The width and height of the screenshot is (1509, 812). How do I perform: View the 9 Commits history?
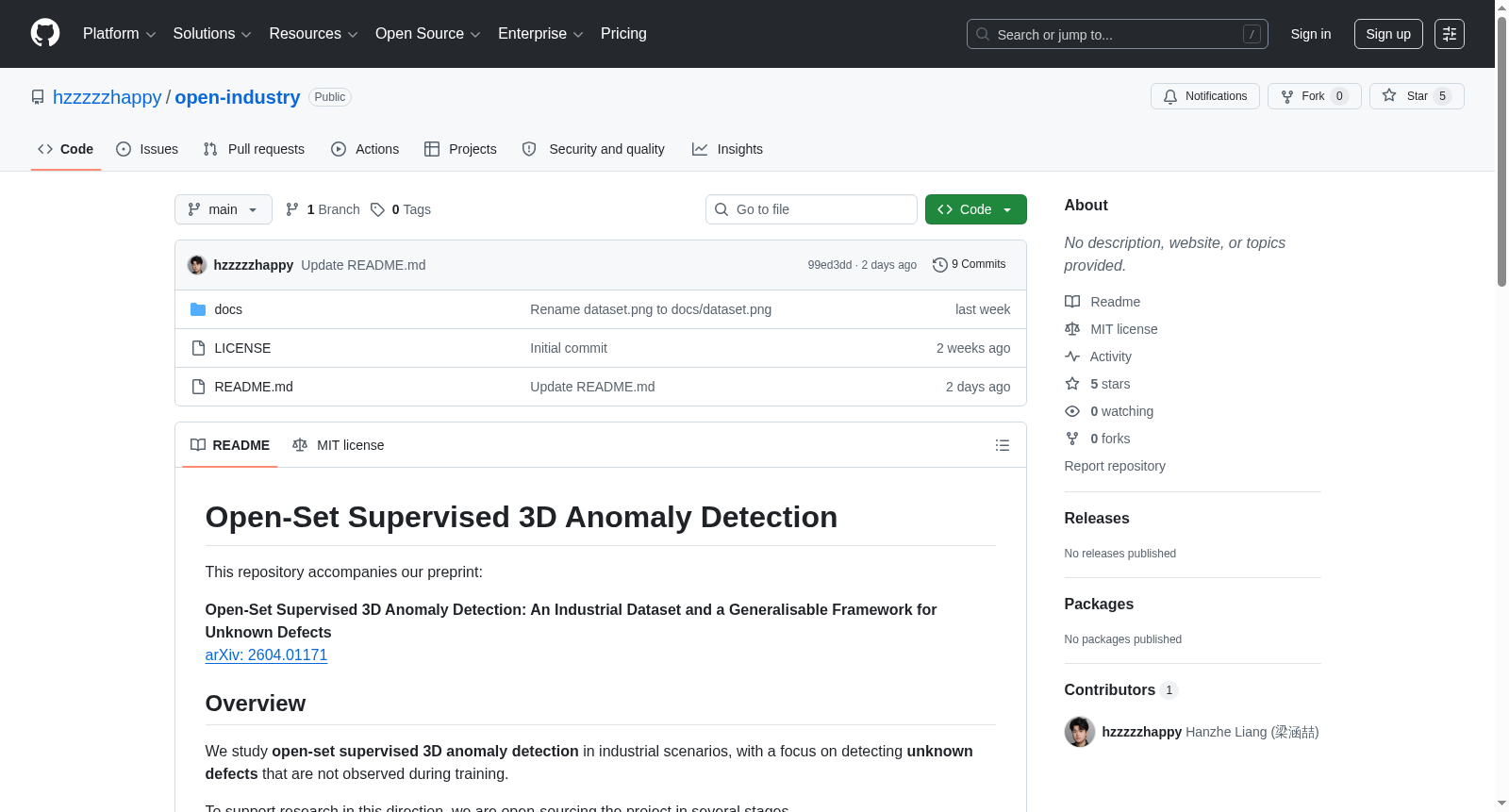pos(970,265)
